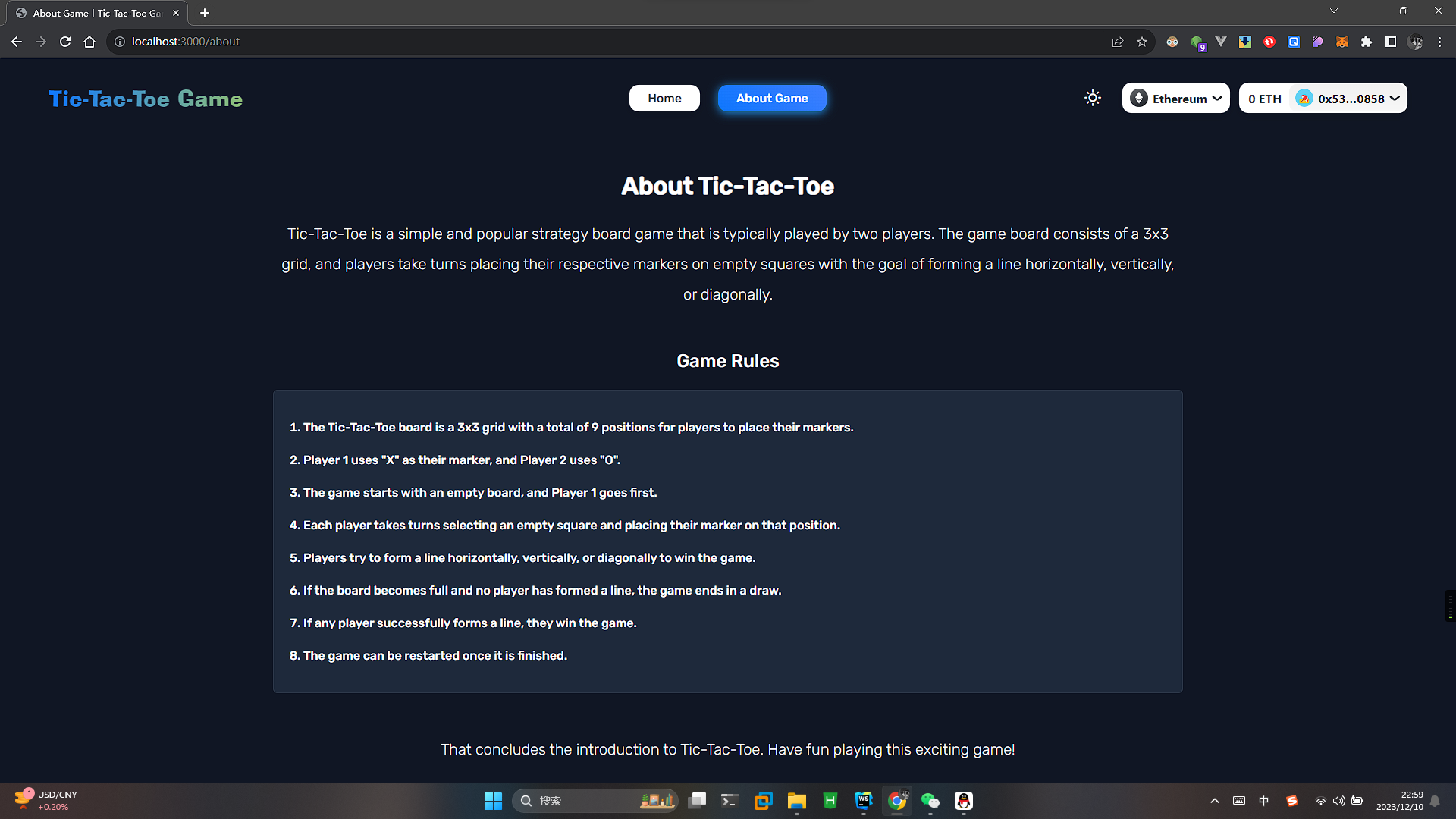Toggle the light/dark theme sun icon
Image resolution: width=1456 pixels, height=819 pixels.
point(1092,98)
